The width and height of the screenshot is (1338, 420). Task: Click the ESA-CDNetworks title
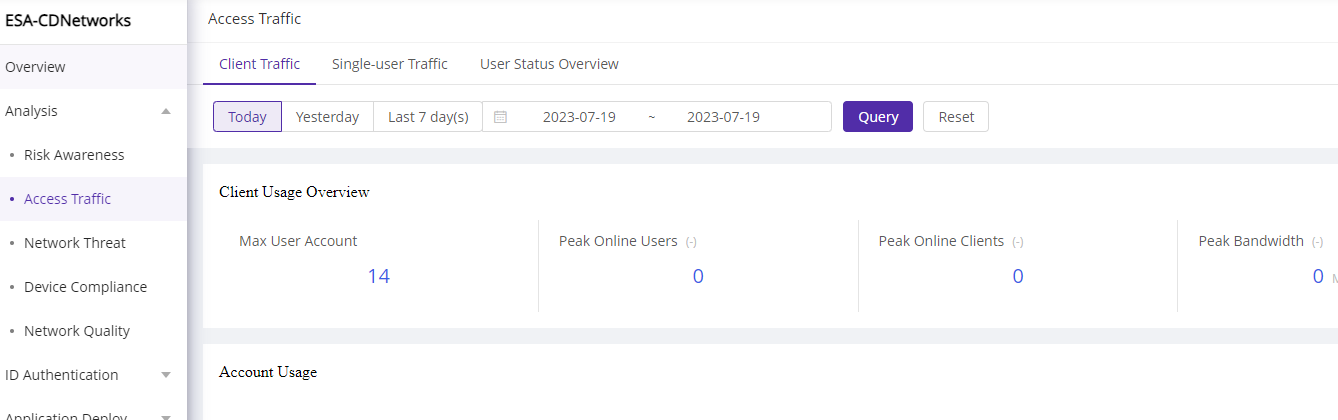click(x=68, y=20)
